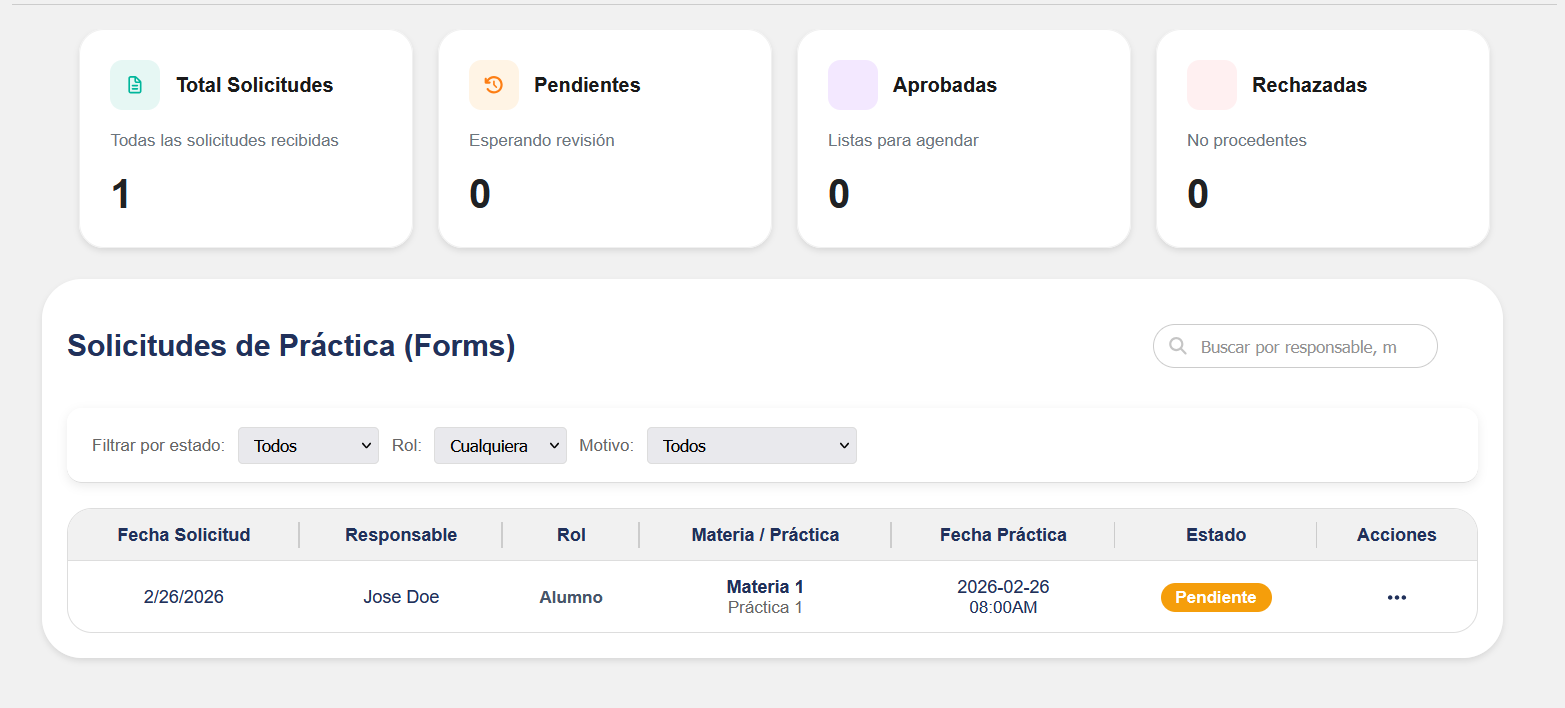
Task: Click the Solicitudes de Práctica heading
Action: click(290, 345)
